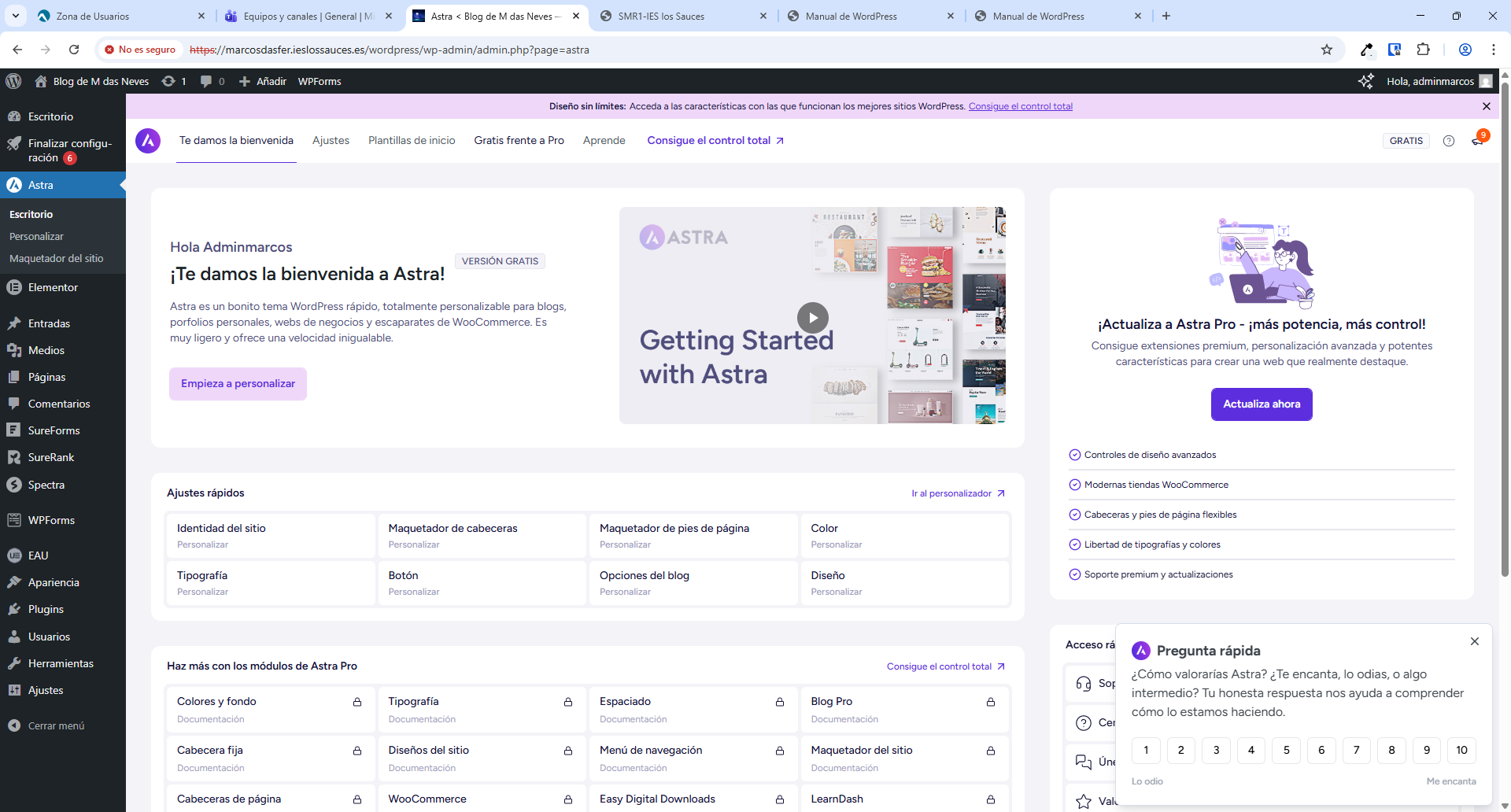Screen dimensions: 1511x812
Task: Open the notifications bell showing 9 alerts
Action: 1478,140
